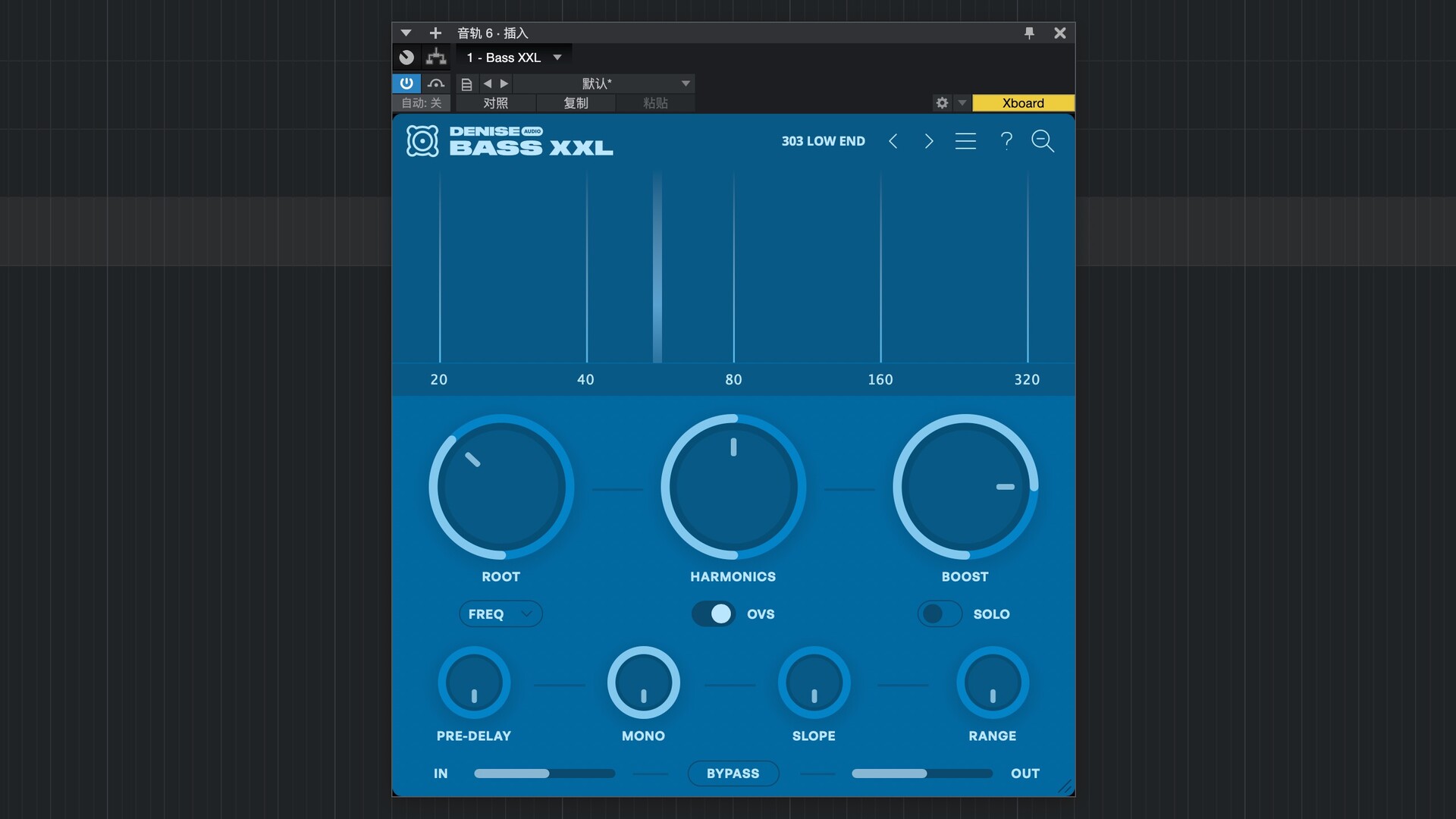
Task: Click the magnifier zoom icon
Action: pos(1043,141)
